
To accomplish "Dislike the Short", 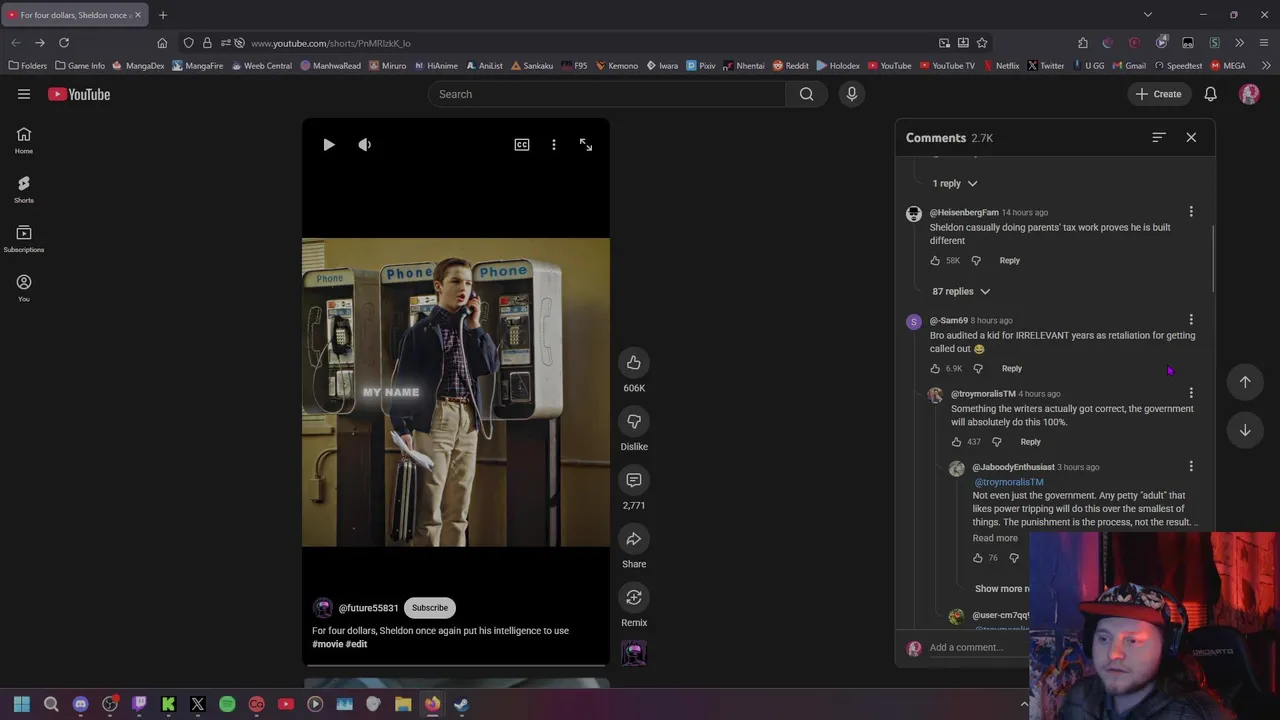I will point(634,421).
